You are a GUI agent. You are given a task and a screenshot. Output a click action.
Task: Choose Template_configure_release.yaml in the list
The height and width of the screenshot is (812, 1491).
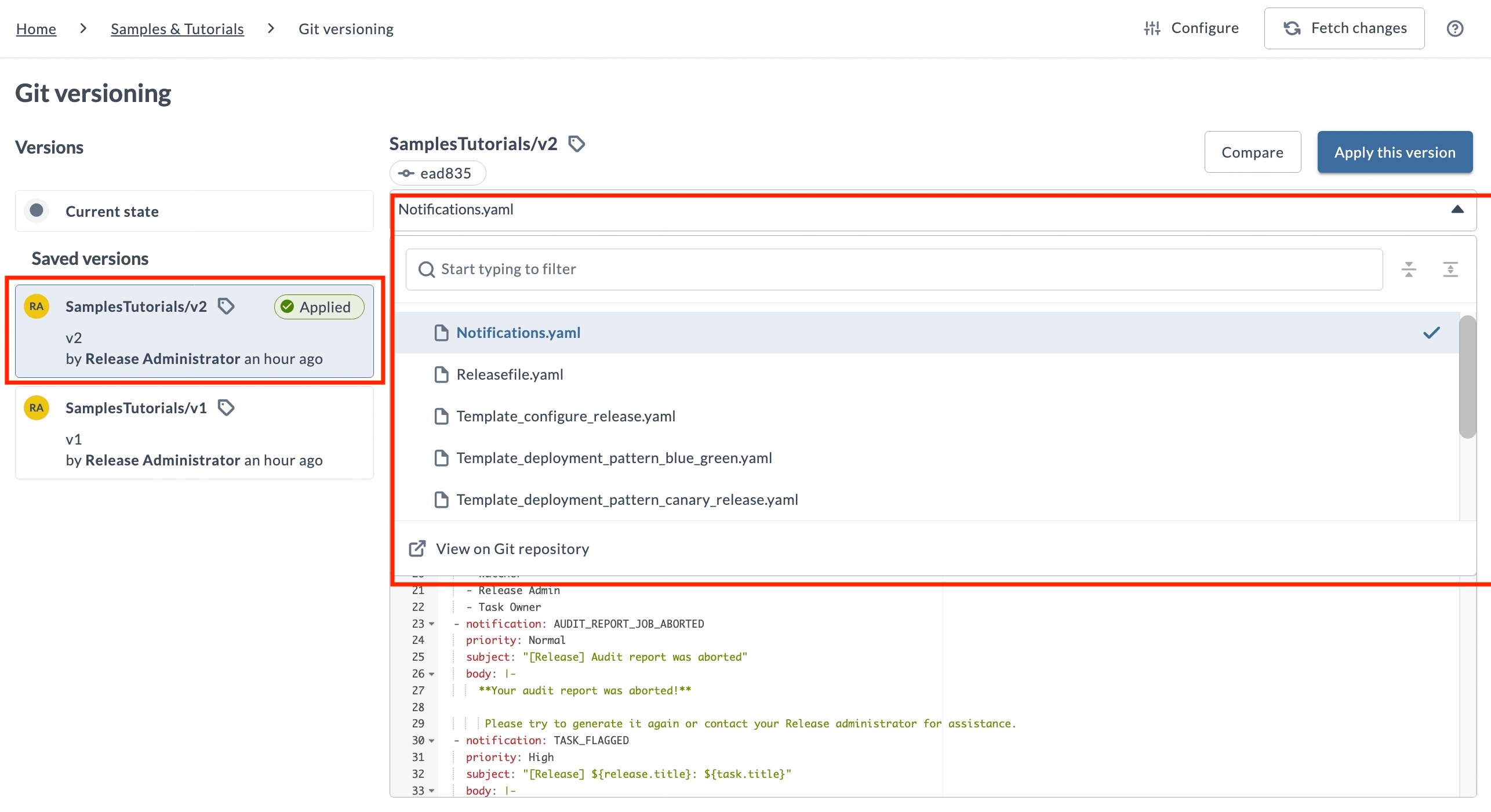pyautogui.click(x=565, y=416)
